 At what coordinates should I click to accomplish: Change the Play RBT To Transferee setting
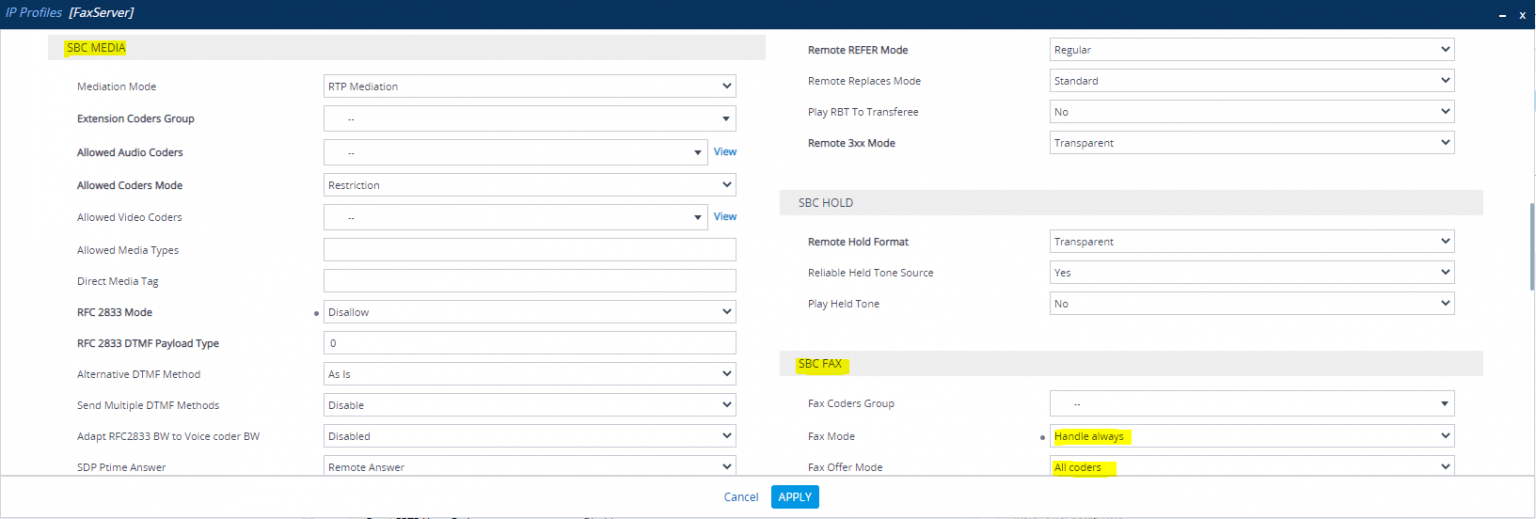[1251, 112]
